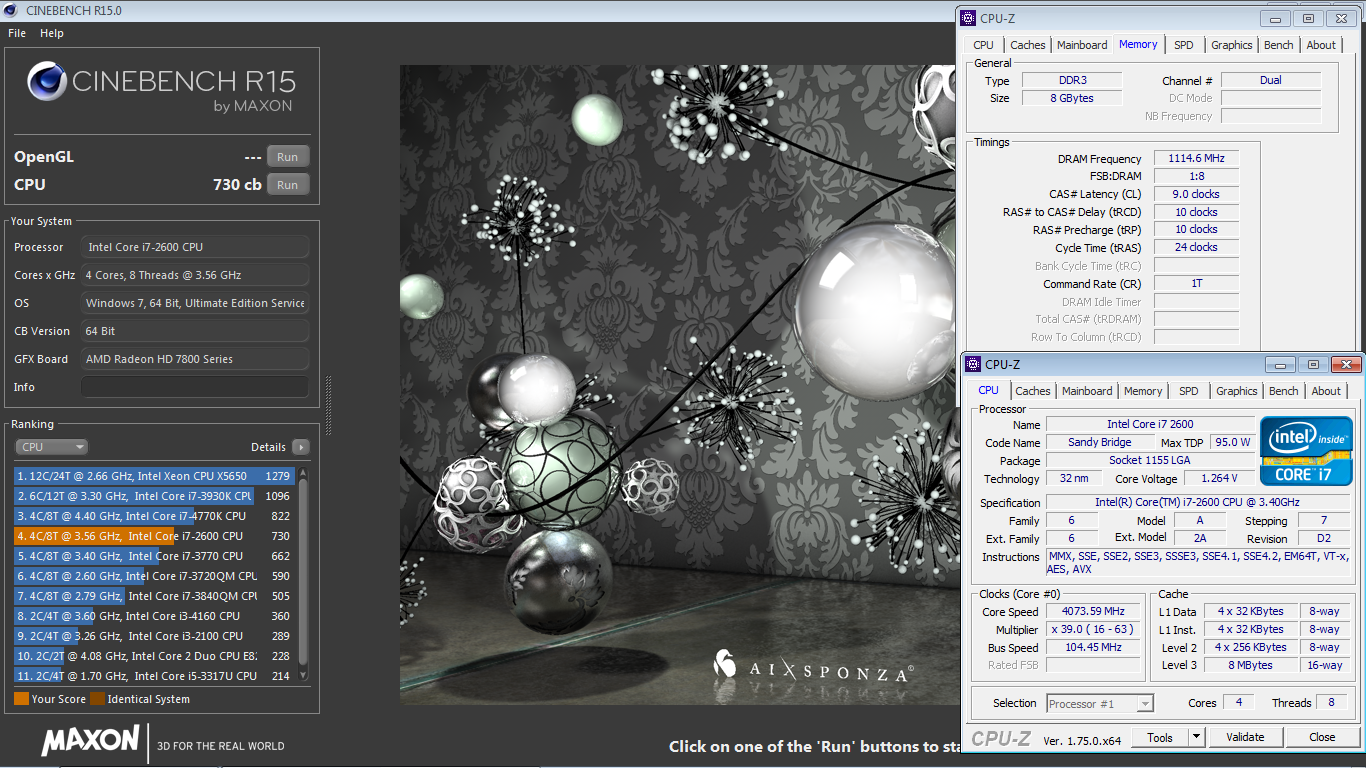Click the Core Speed 4073.59 MHz value
The width and height of the screenshot is (1366, 768).
(x=1094, y=611)
